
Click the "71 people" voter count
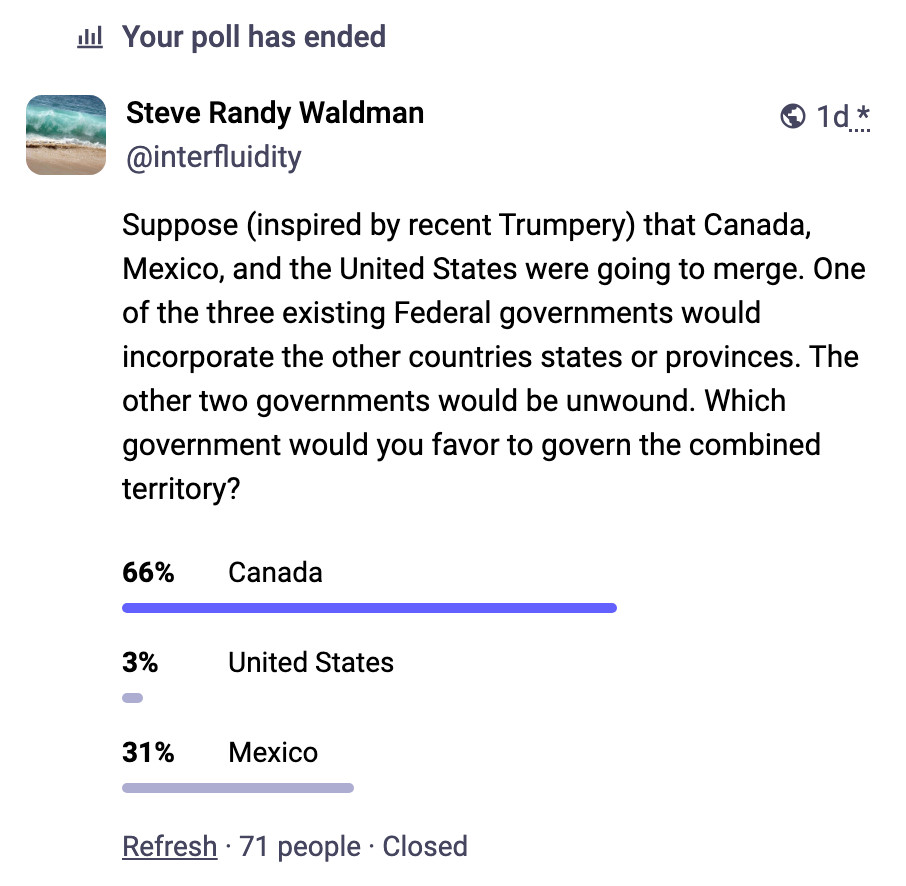click(x=299, y=846)
